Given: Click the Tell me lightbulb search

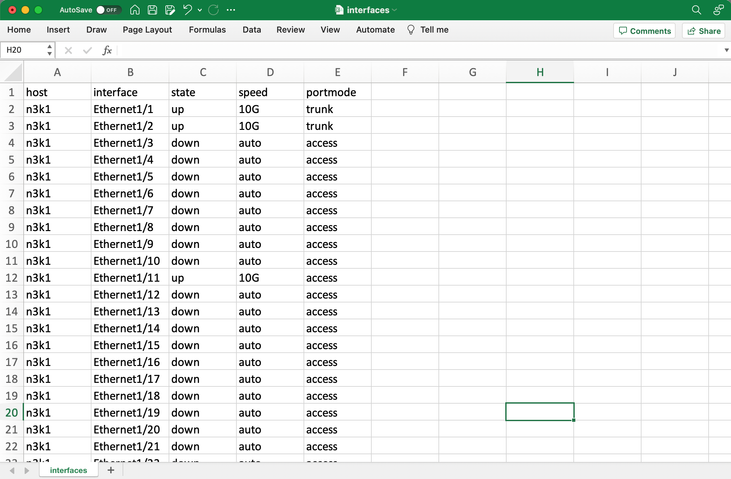Looking at the screenshot, I should point(428,30).
